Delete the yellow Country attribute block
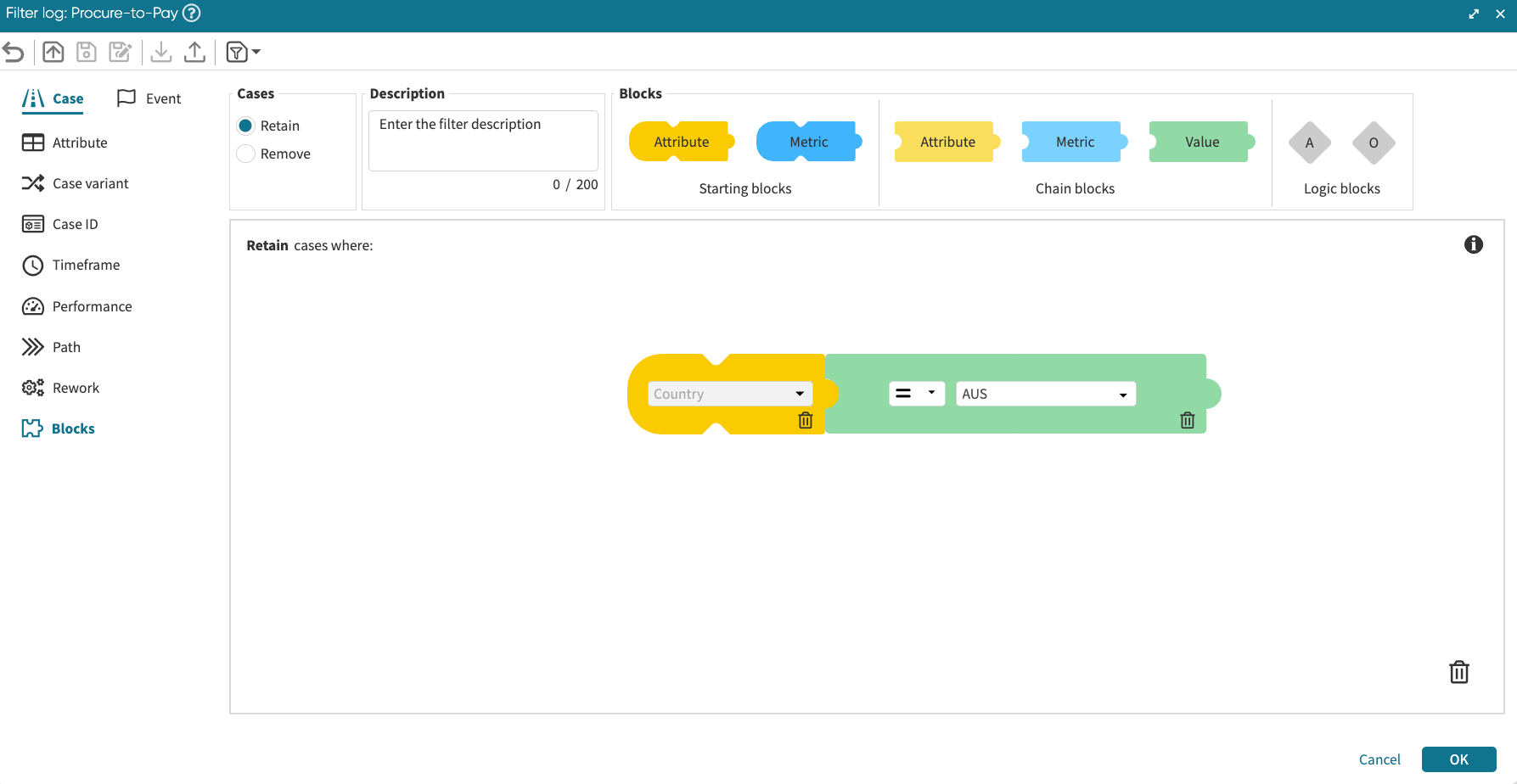The height and width of the screenshot is (784, 1517). coord(806,420)
